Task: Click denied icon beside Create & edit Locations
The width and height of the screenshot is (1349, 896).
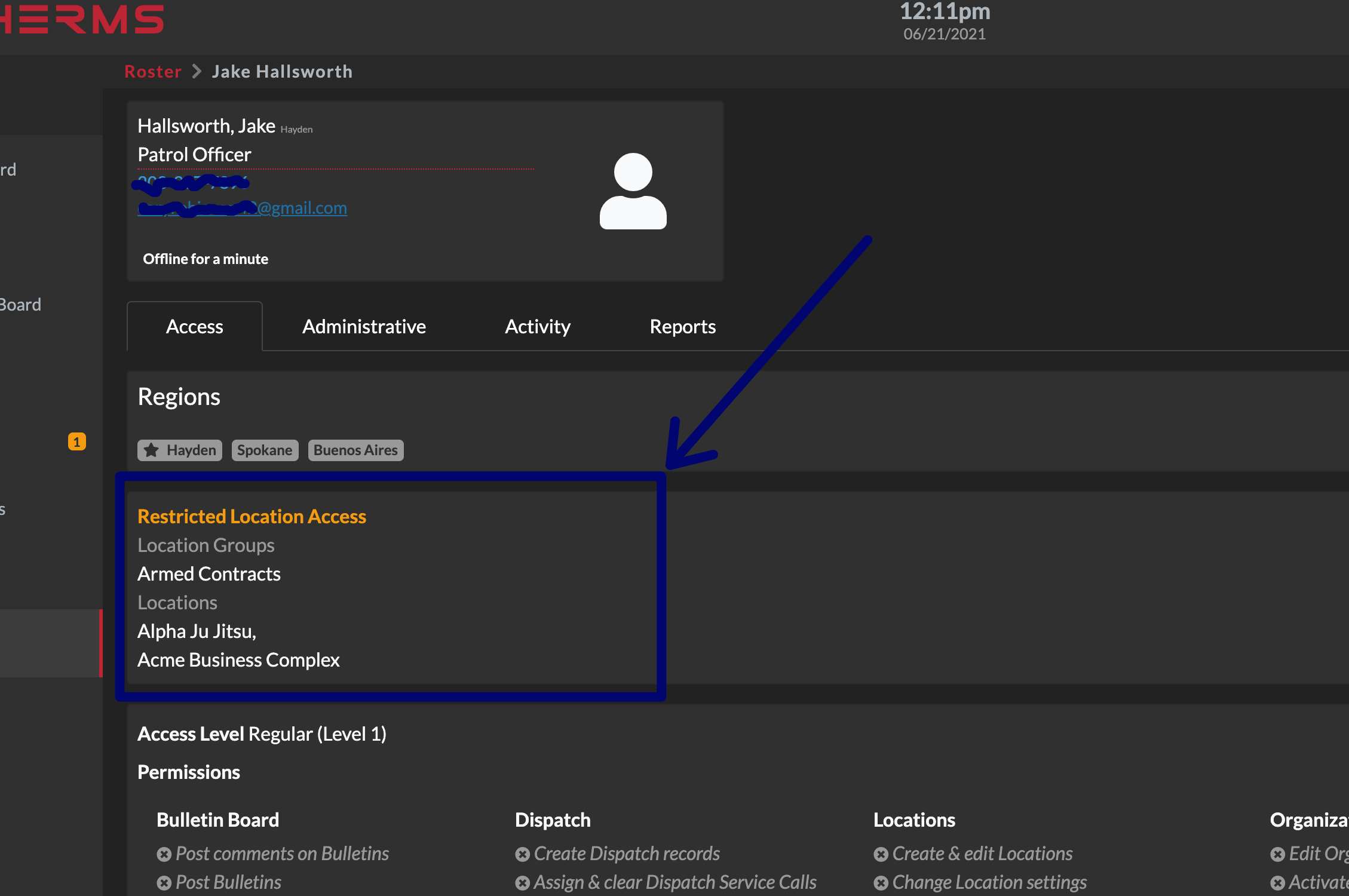Action: [x=880, y=854]
